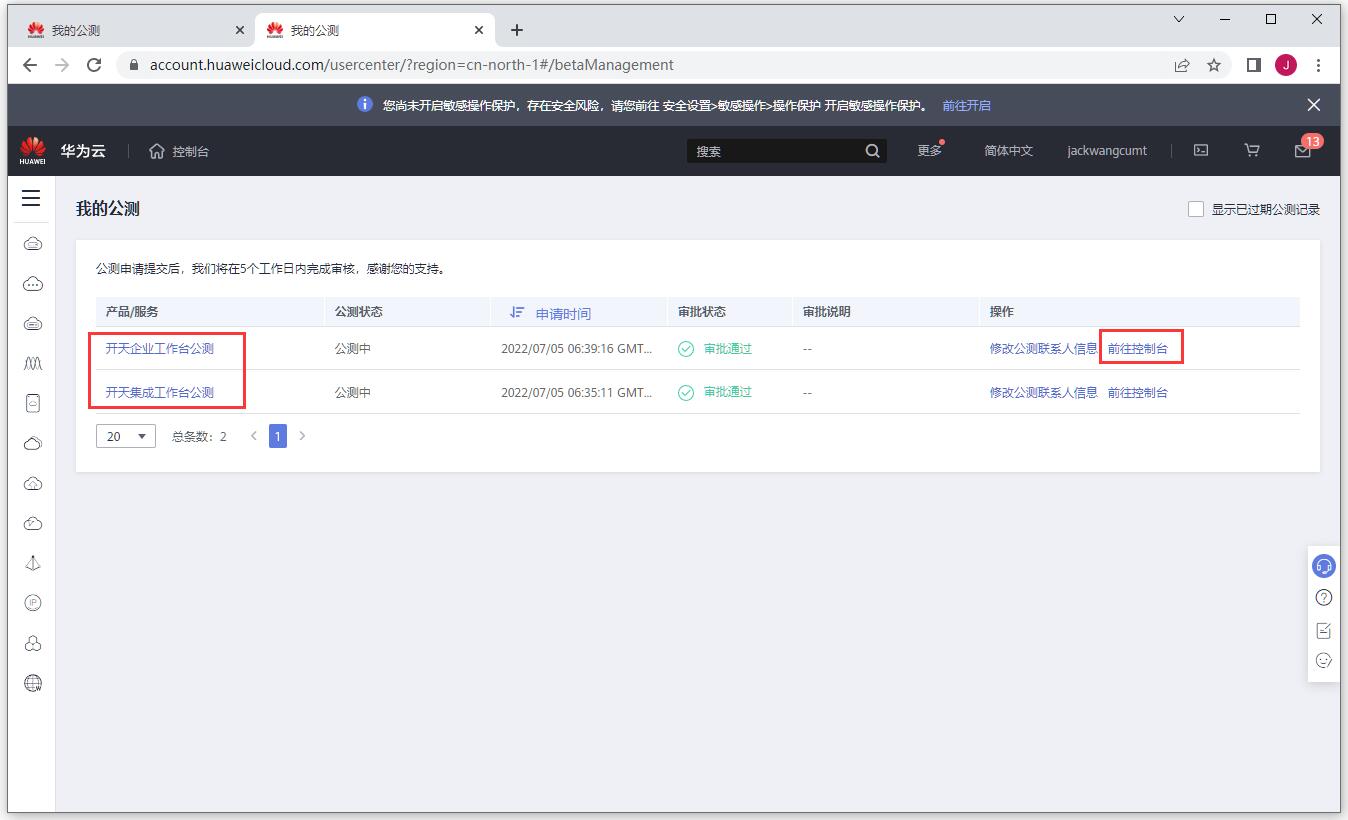This screenshot has width=1348, height=820.
Task: Go to pagination page 1
Action: [278, 436]
